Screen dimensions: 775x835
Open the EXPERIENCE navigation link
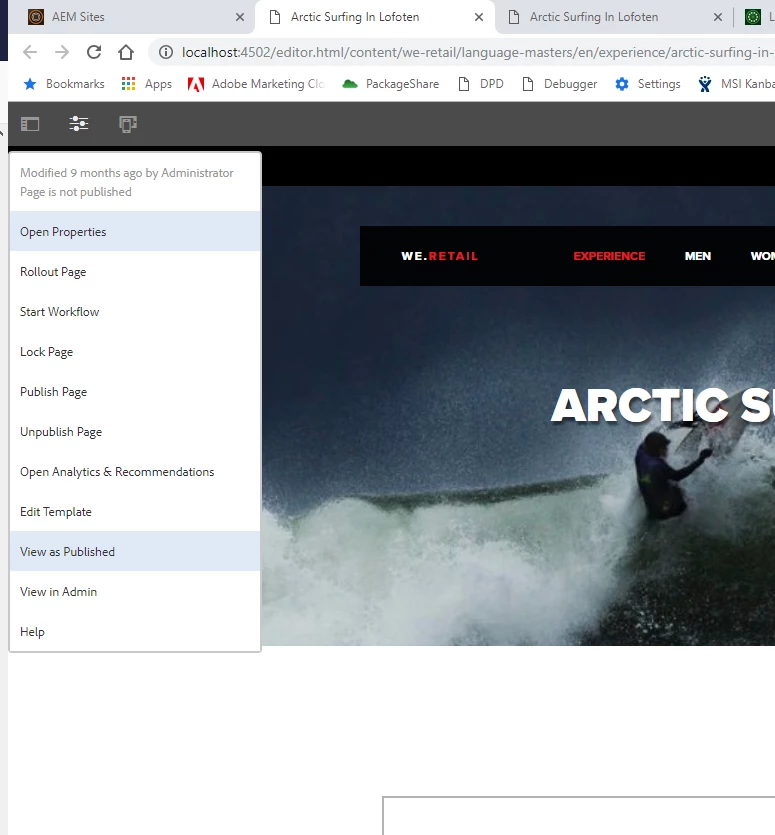point(609,256)
